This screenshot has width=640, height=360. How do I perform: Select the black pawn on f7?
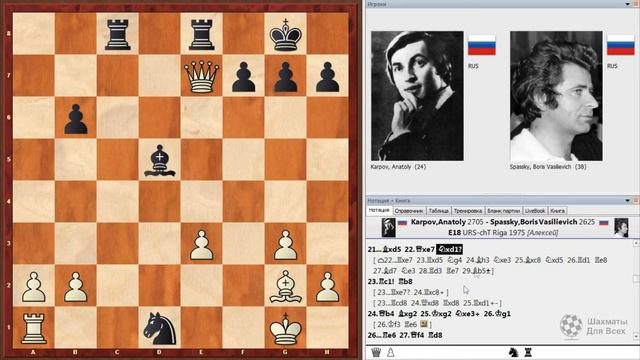click(x=244, y=77)
